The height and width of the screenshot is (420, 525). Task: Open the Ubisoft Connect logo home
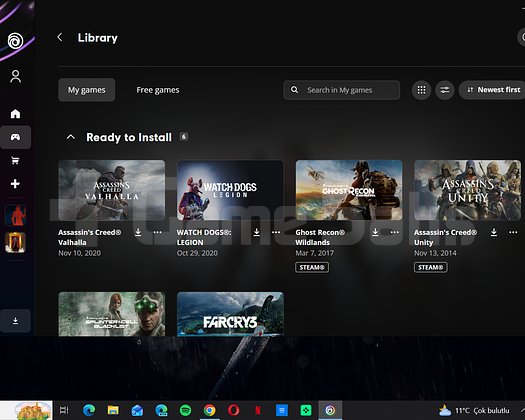[15, 41]
